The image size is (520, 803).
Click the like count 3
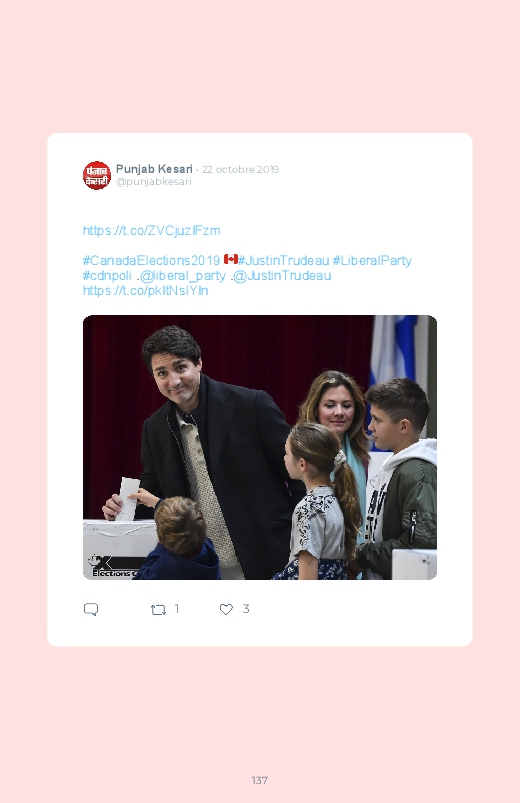[246, 609]
